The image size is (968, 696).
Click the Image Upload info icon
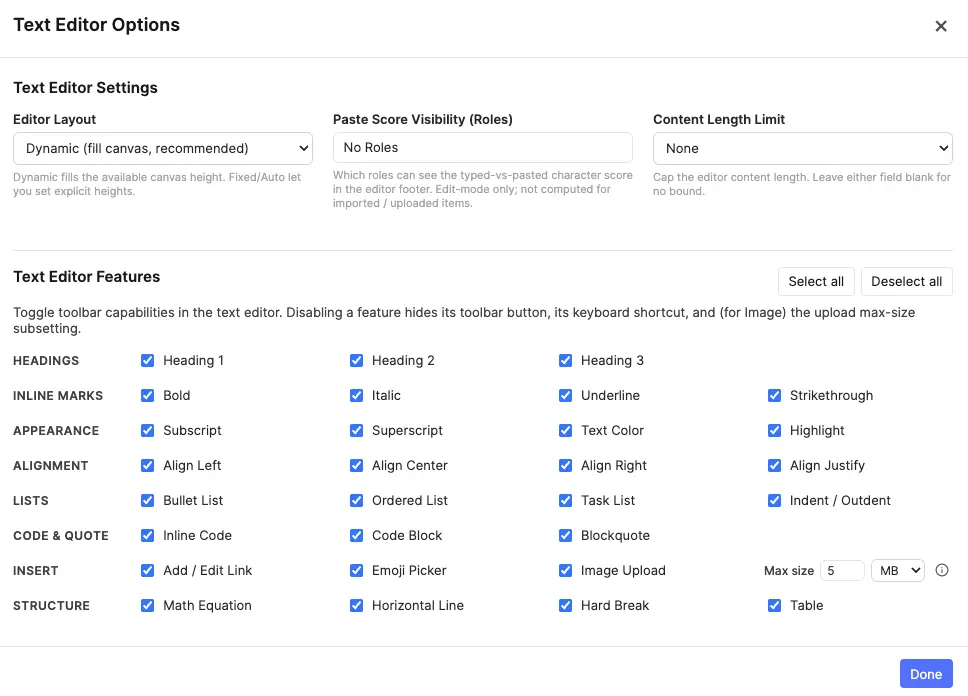[x=941, y=570]
